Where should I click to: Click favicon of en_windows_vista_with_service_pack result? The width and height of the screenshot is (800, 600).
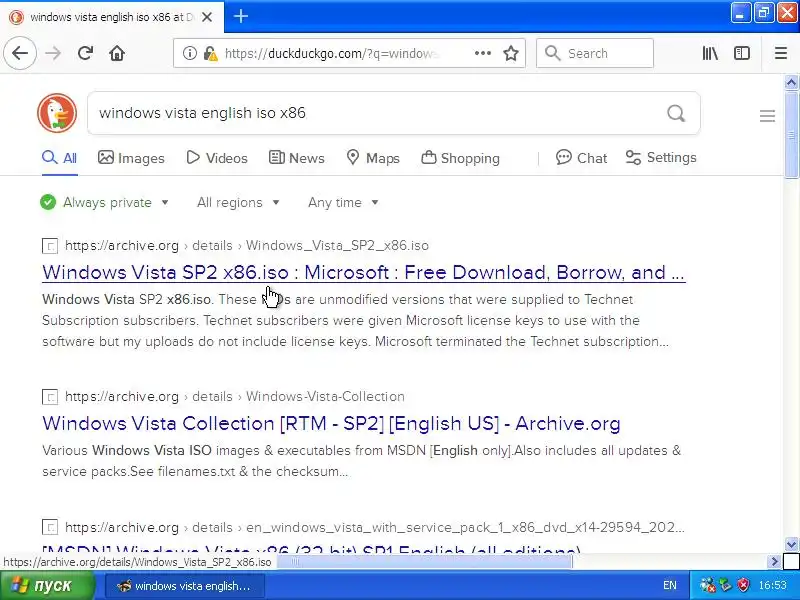click(49, 527)
